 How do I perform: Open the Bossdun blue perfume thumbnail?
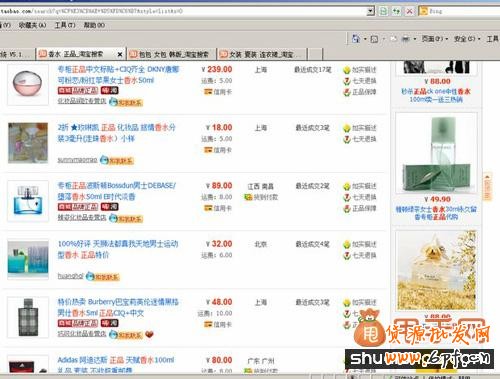point(28,201)
